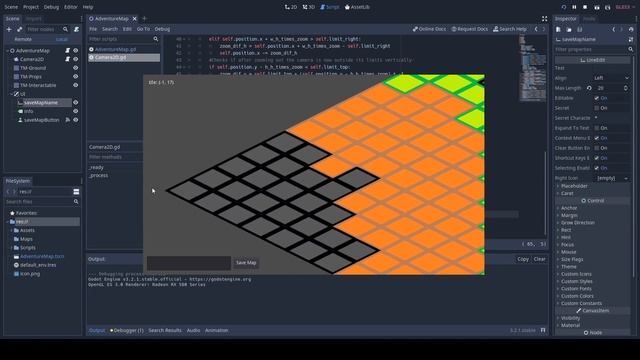This screenshot has width=640, height=360.
Task: Open Debug menu in top menu bar
Action: [51, 7]
